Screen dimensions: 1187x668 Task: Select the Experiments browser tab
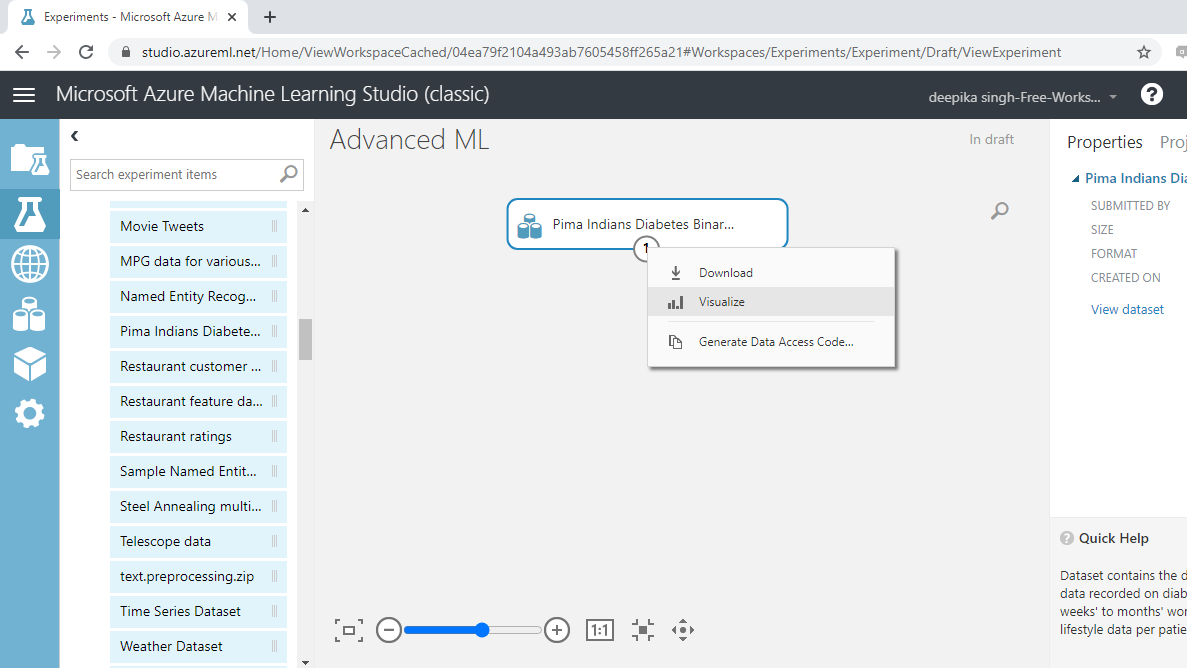point(129,17)
